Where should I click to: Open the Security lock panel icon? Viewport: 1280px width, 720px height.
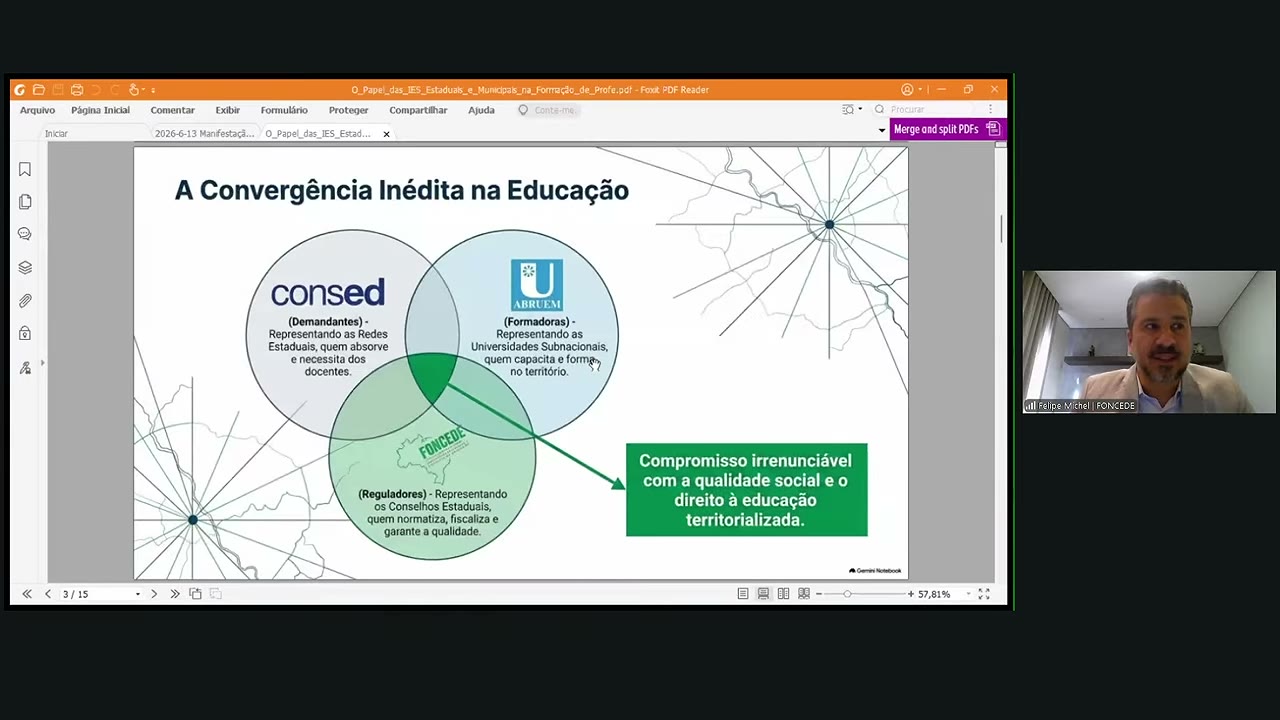[x=25, y=333]
